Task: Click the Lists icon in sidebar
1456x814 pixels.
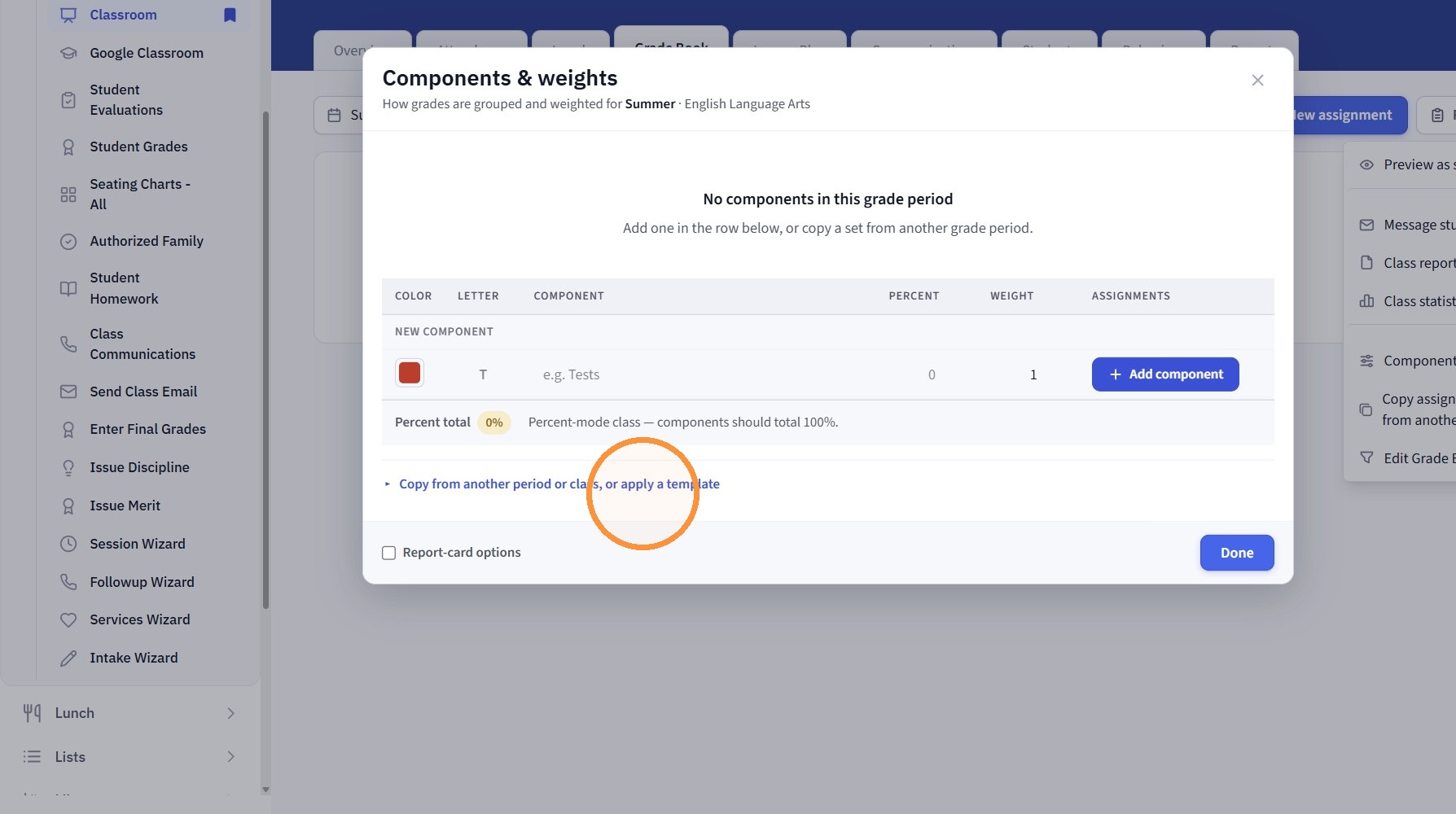Action: [32, 757]
